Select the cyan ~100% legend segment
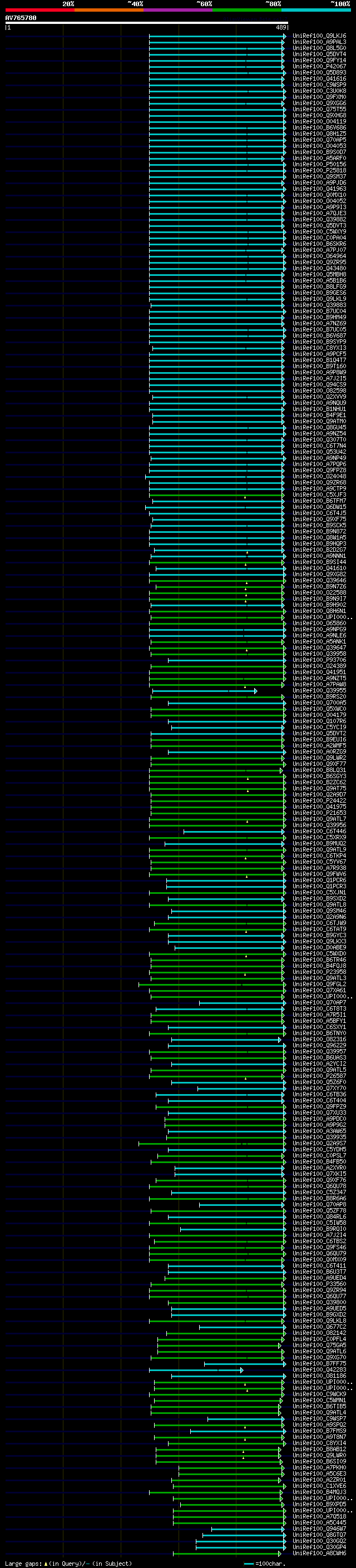 pos(317,10)
